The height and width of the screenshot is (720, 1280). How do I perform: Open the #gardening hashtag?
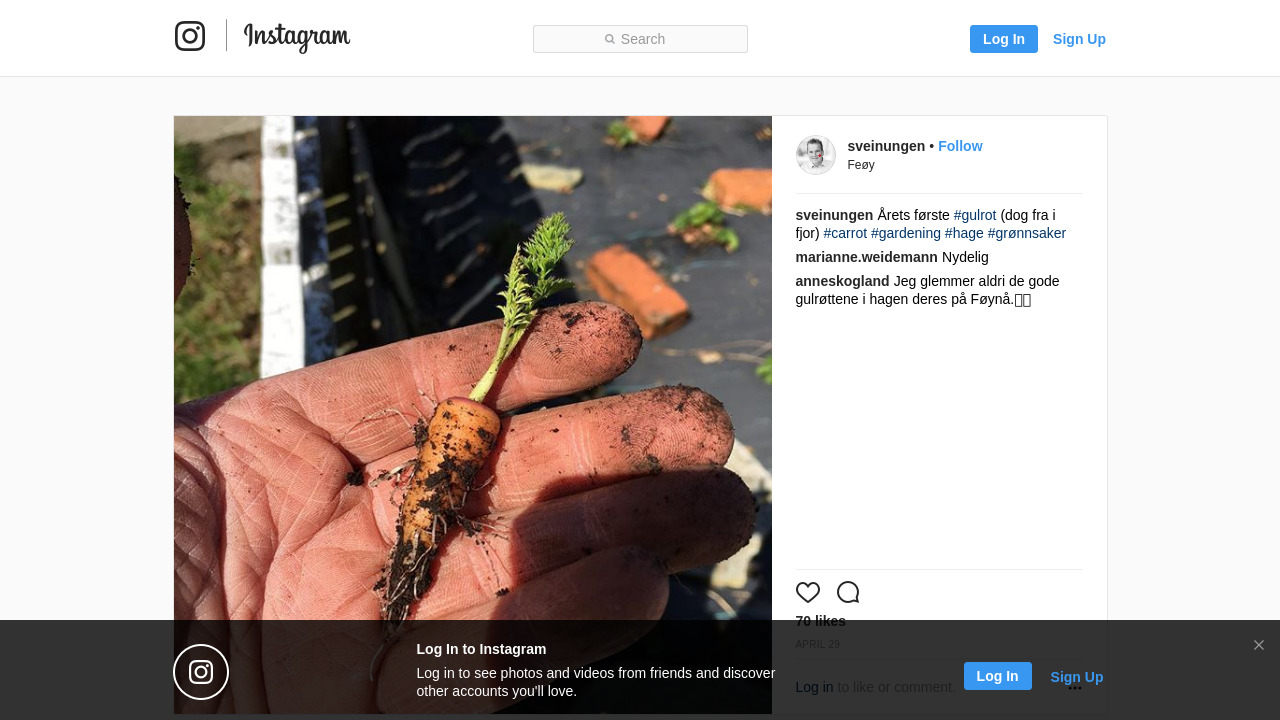906,233
